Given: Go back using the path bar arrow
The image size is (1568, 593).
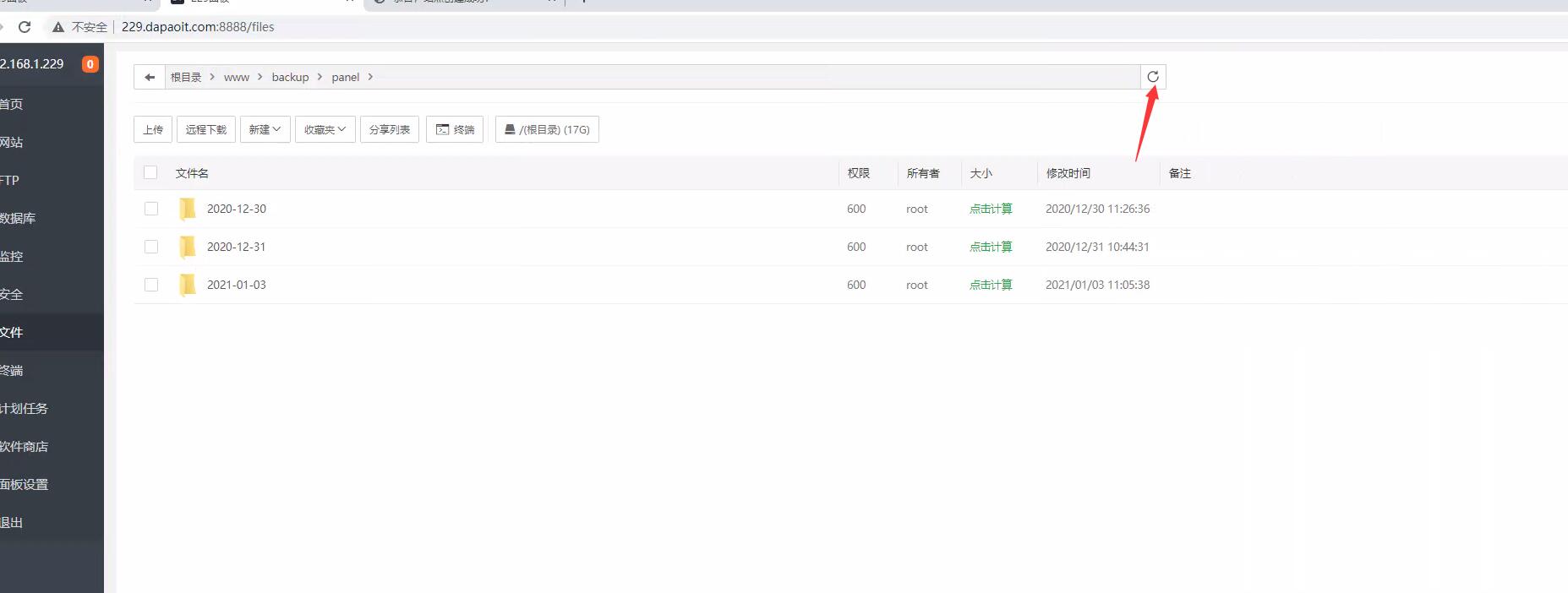Looking at the screenshot, I should pos(150,77).
